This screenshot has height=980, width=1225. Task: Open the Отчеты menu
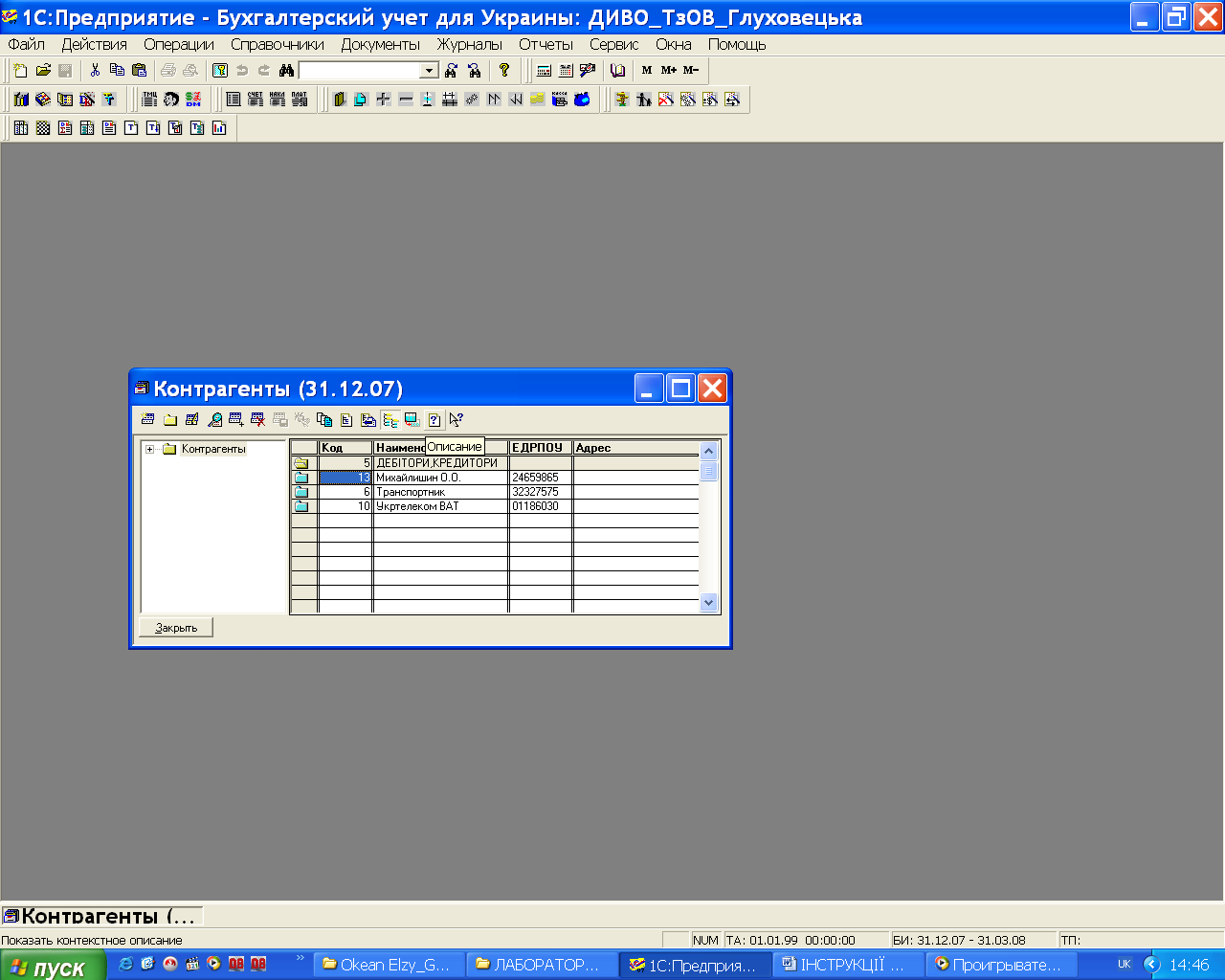tap(546, 44)
